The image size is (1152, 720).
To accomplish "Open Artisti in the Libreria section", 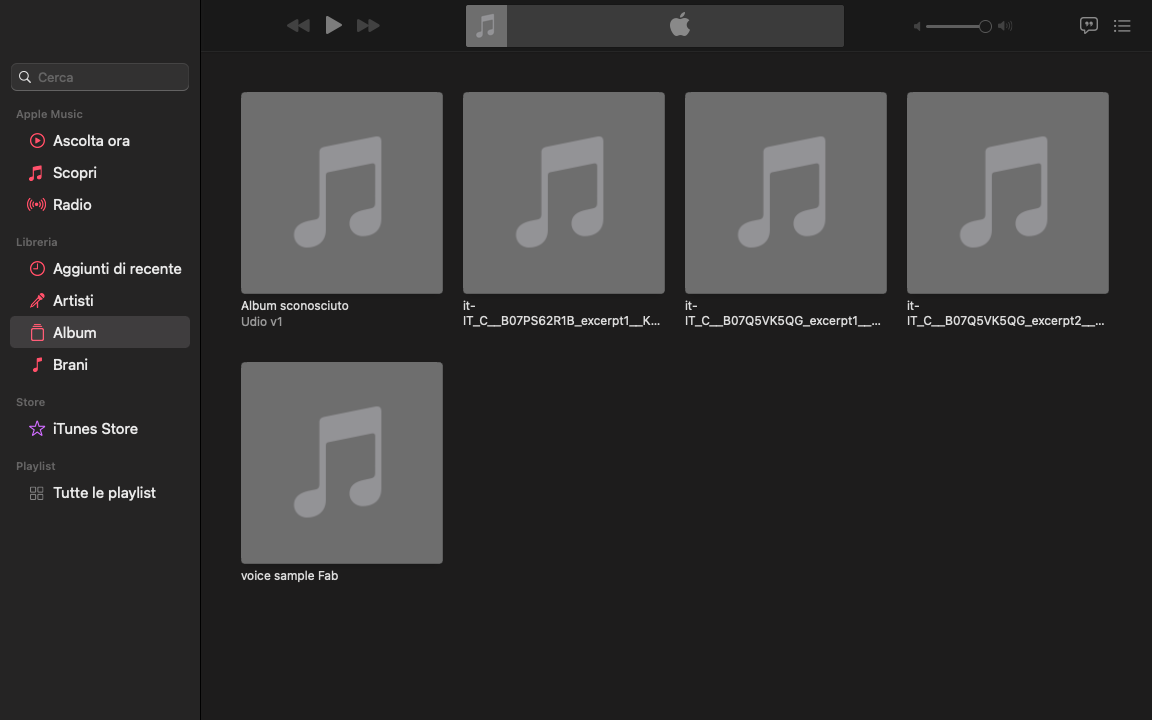I will (x=74, y=300).
